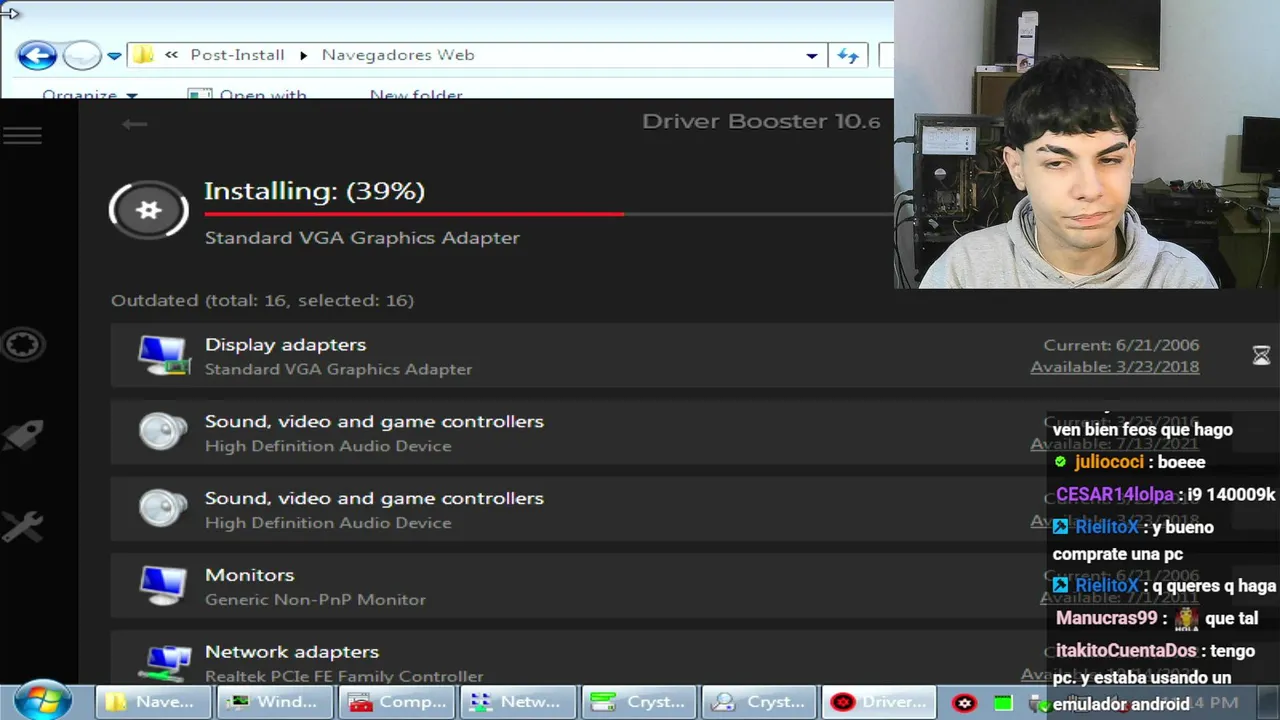Open the Organize menu dropdown

(90, 93)
